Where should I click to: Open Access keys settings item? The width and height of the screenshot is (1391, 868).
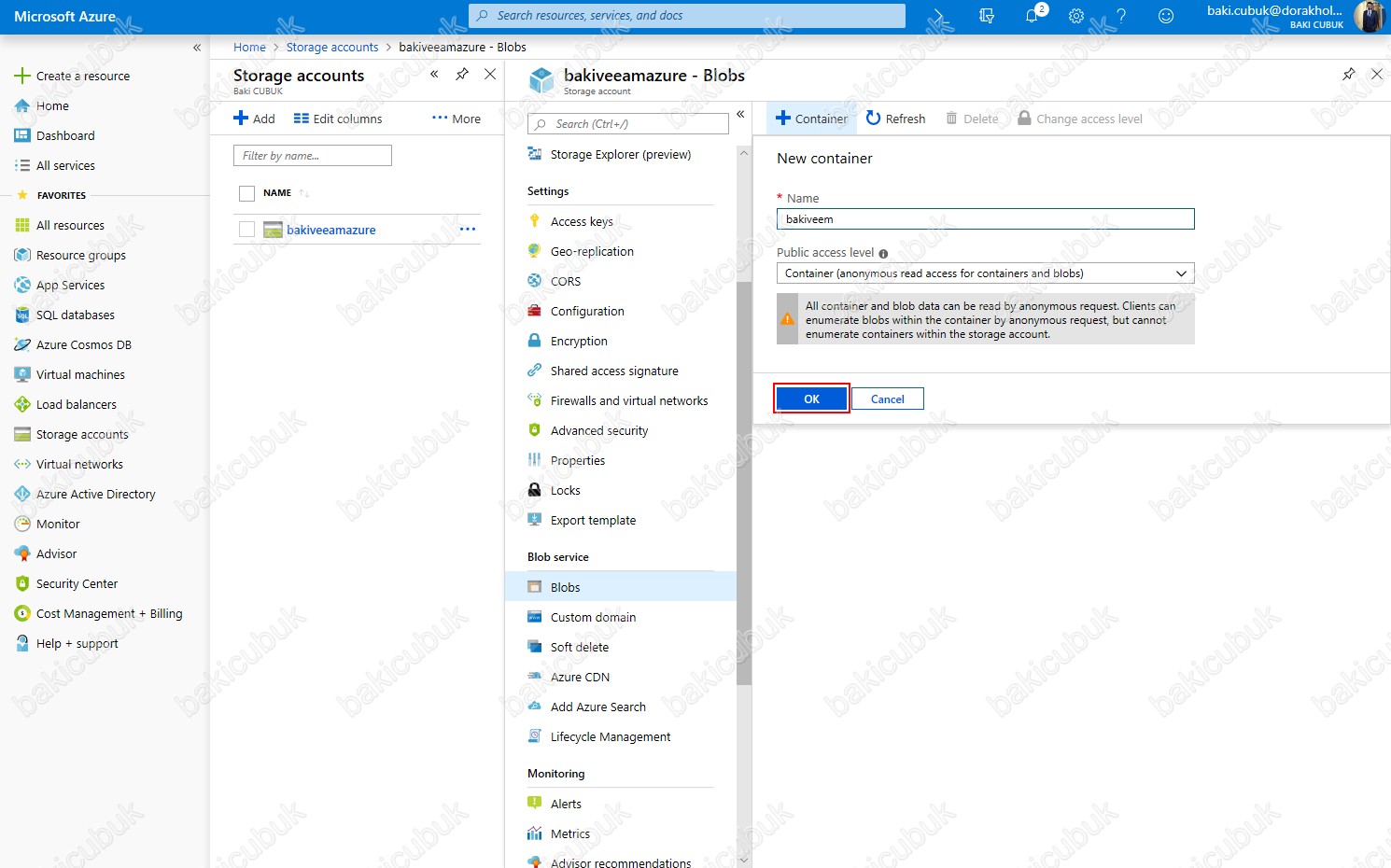click(x=582, y=221)
